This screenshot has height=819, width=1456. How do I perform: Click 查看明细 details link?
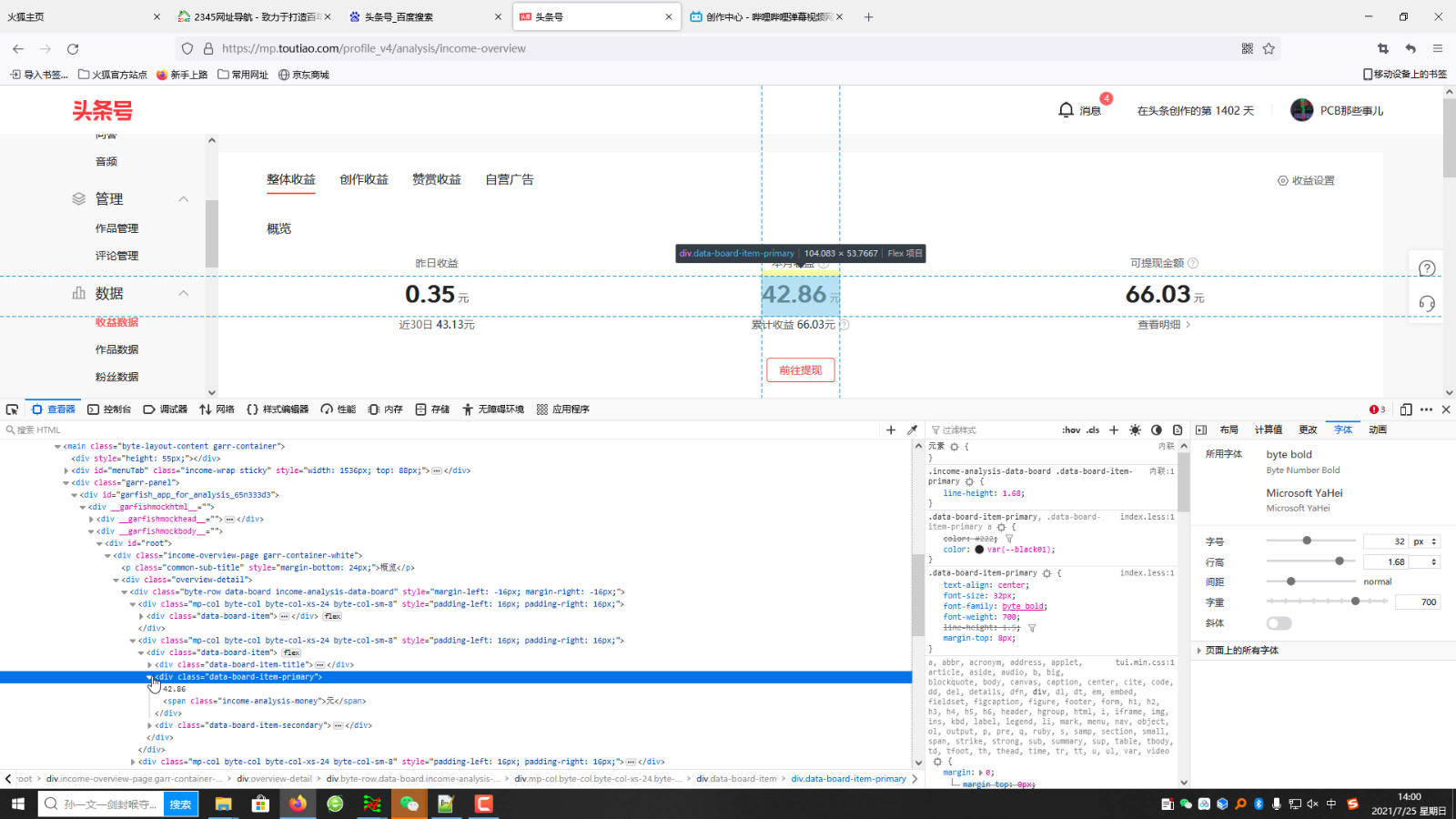[1164, 324]
